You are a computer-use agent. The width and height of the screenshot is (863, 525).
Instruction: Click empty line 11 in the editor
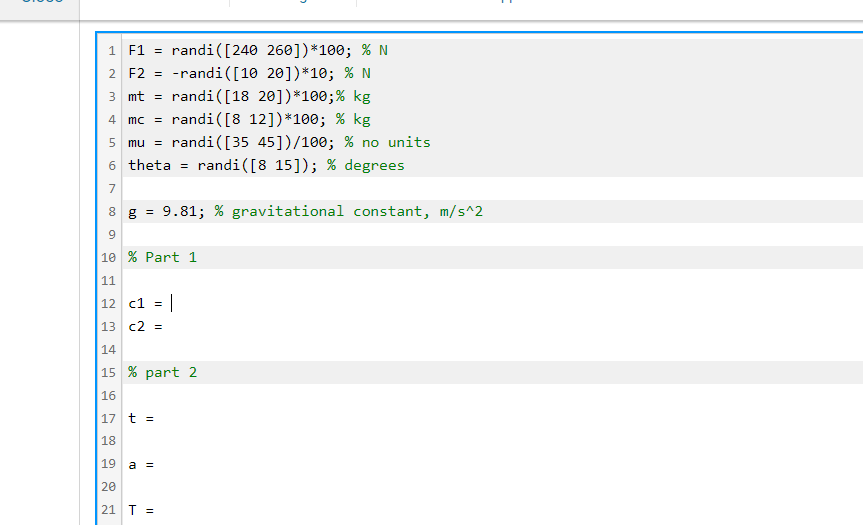(x=493, y=281)
